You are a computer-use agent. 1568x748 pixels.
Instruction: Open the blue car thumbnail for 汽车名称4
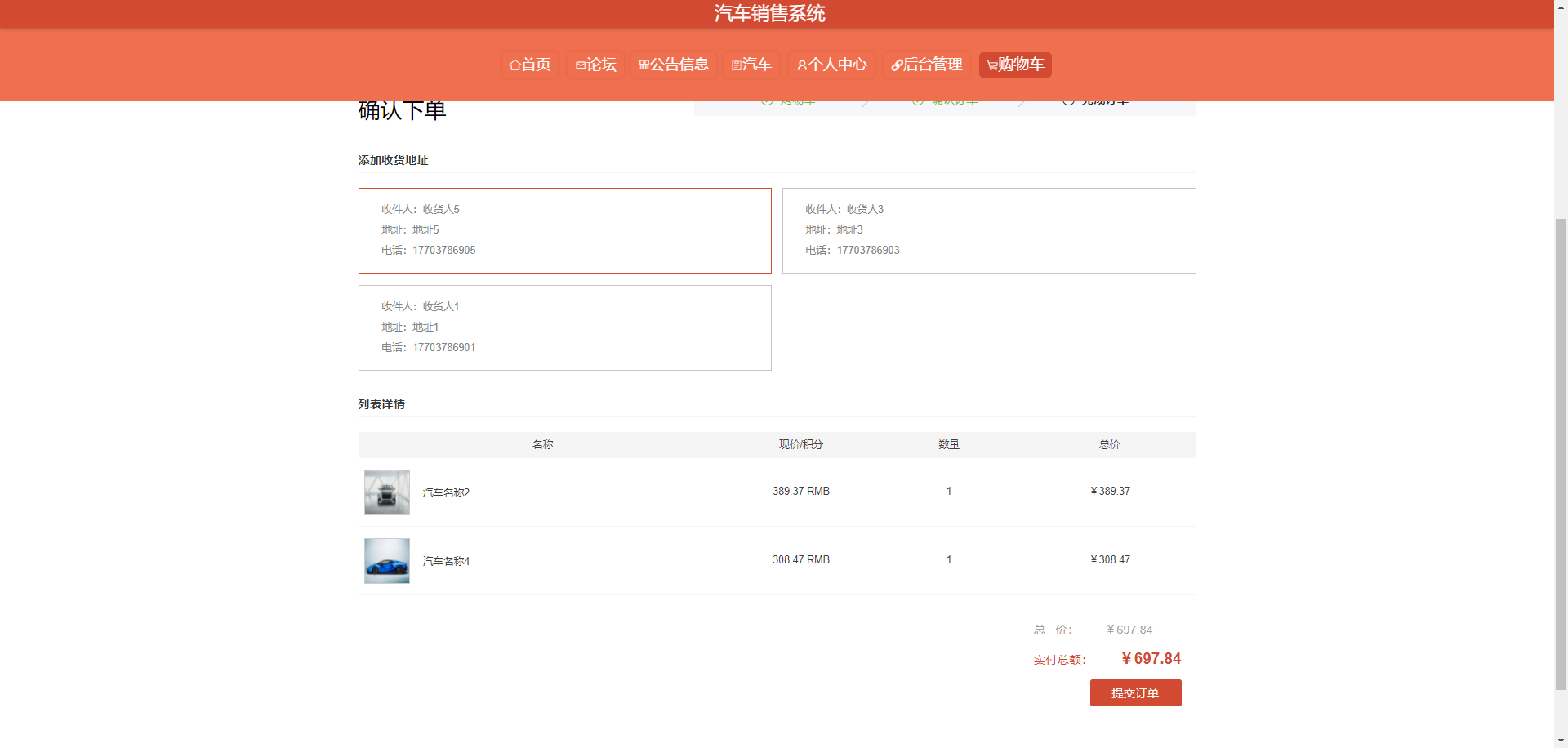387,560
